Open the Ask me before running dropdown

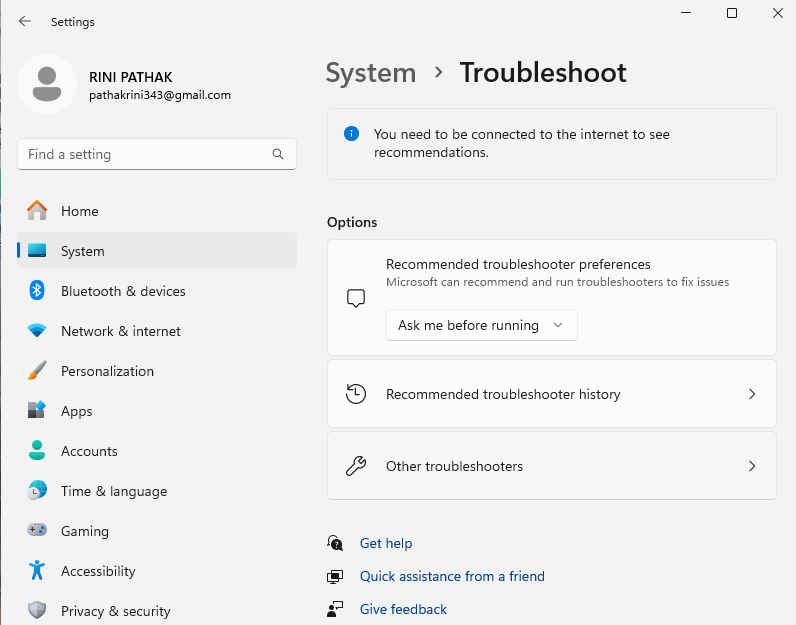(481, 325)
